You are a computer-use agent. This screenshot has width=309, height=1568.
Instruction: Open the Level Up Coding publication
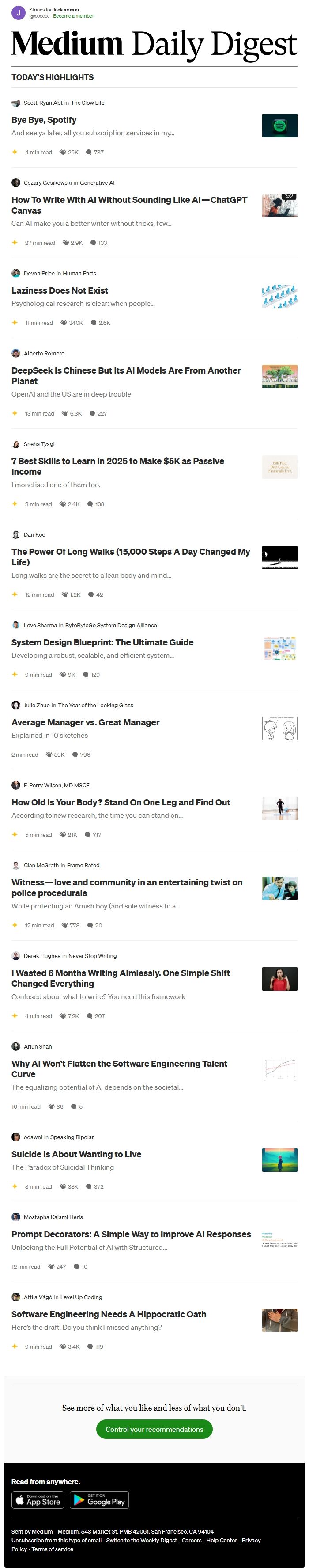pos(81,1297)
